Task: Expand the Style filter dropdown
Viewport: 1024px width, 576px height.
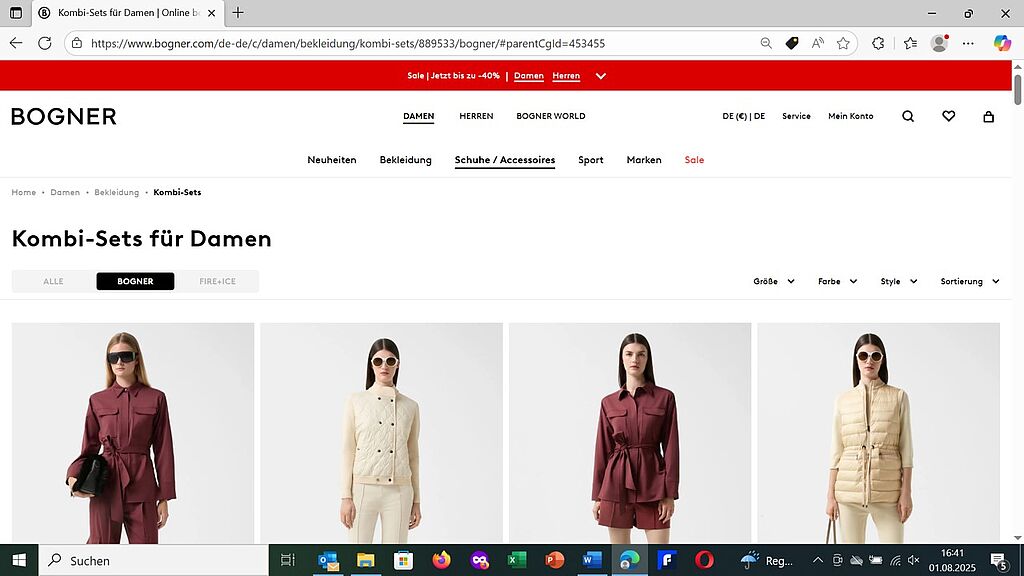Action: [899, 281]
